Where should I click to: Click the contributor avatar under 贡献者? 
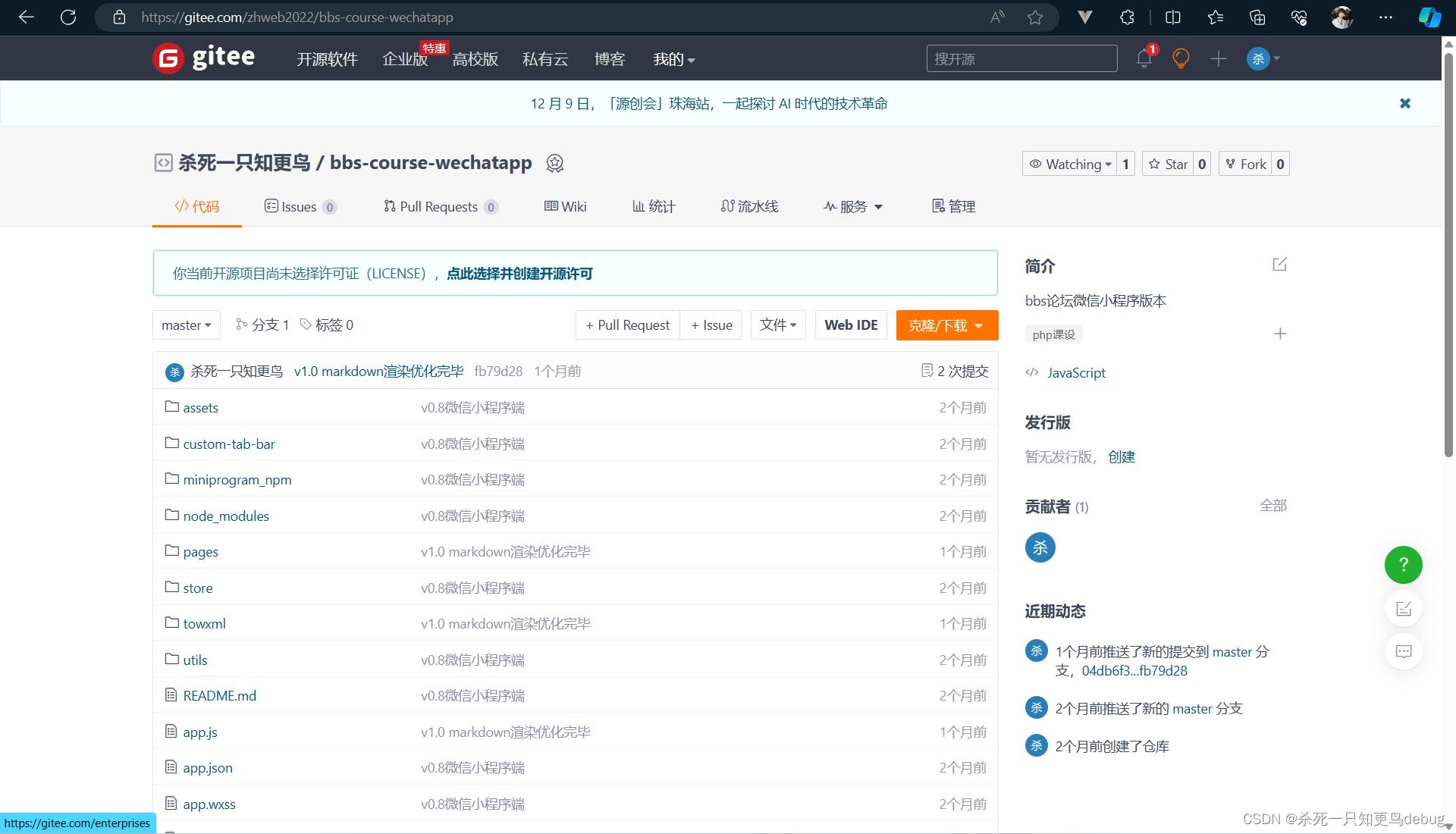click(x=1040, y=547)
